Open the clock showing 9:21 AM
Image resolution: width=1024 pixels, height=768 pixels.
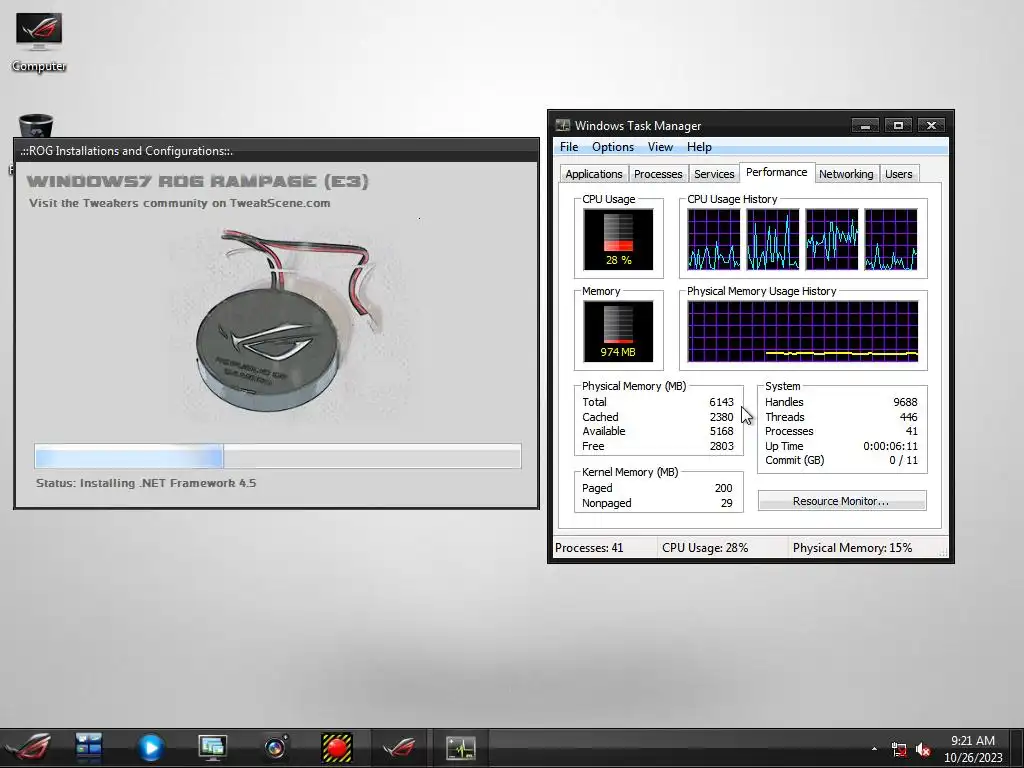click(972, 749)
